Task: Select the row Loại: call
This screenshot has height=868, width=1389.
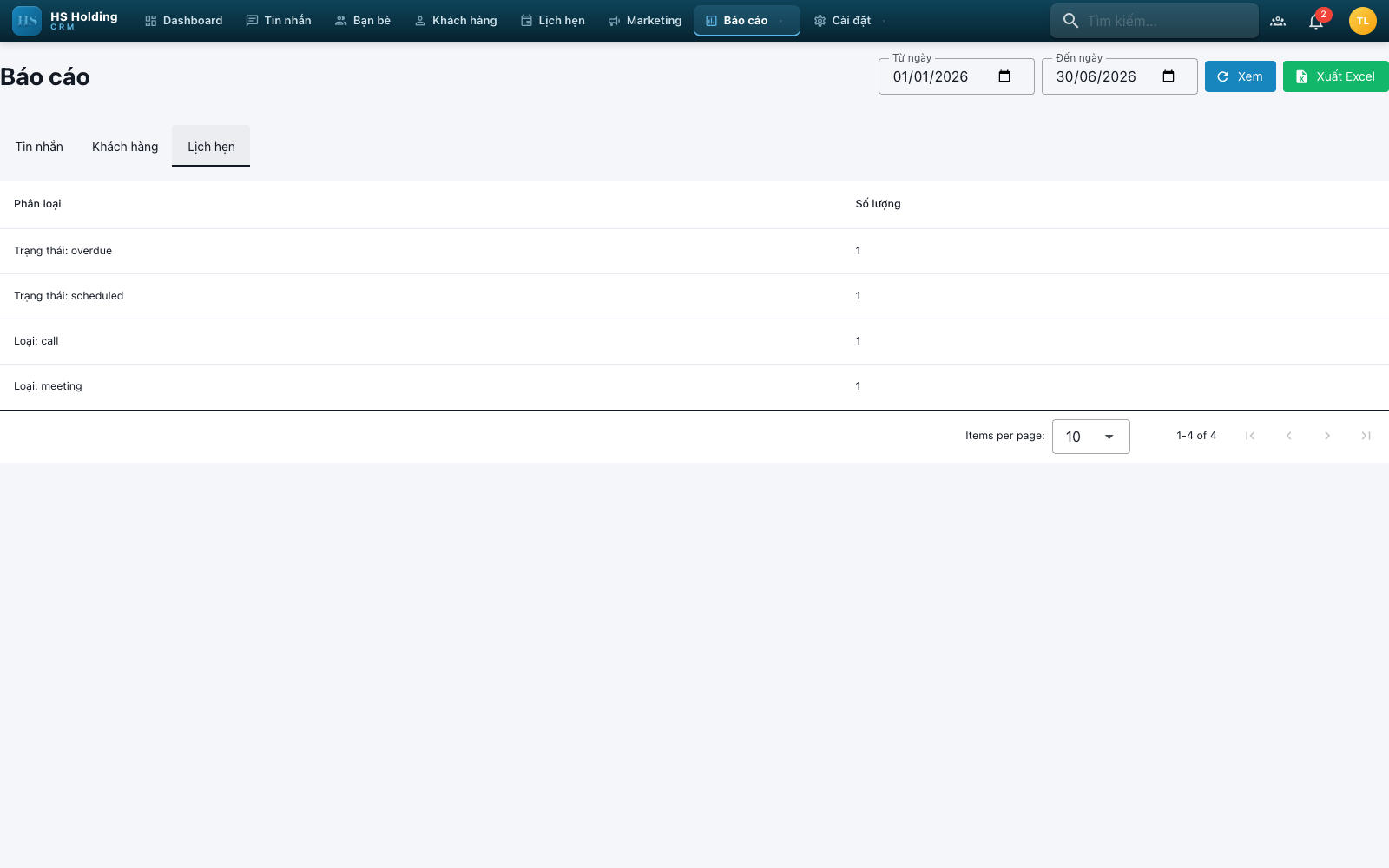Action: coord(694,341)
